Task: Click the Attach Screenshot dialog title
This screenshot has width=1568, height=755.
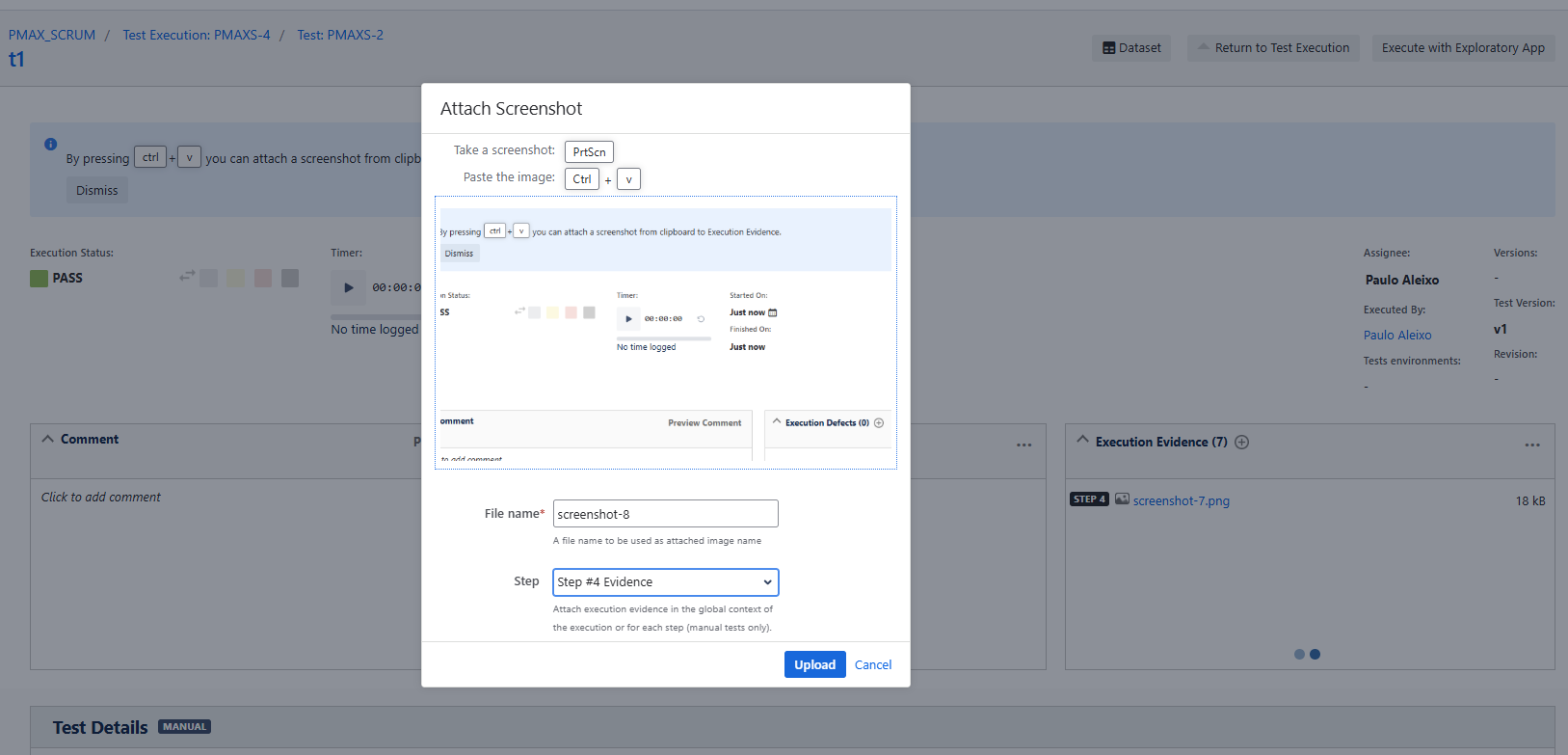Action: (x=512, y=109)
